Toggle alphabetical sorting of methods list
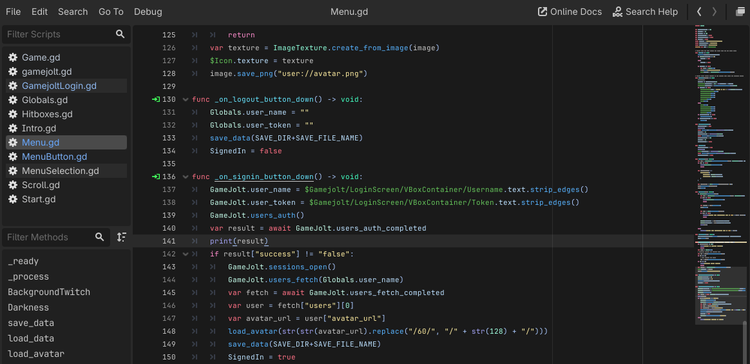 [121, 237]
